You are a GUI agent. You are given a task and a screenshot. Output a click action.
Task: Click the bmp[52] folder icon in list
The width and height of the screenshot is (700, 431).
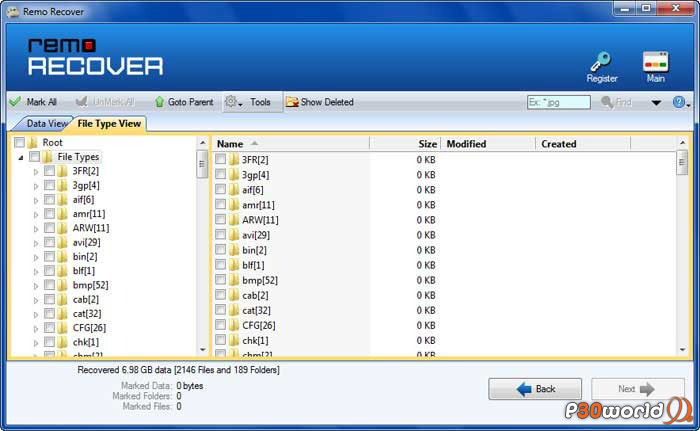[234, 280]
